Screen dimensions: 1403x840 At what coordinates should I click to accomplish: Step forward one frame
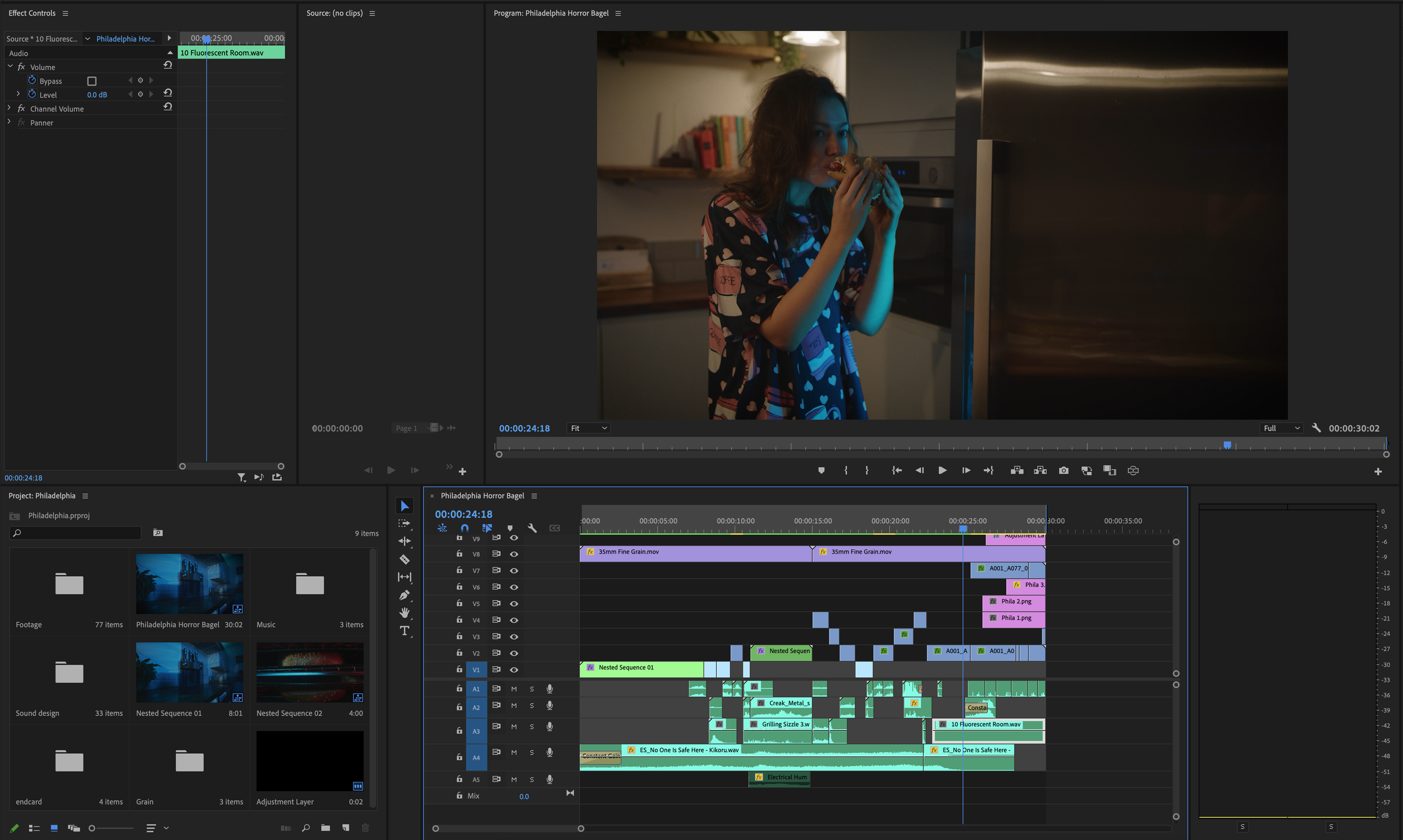point(965,470)
